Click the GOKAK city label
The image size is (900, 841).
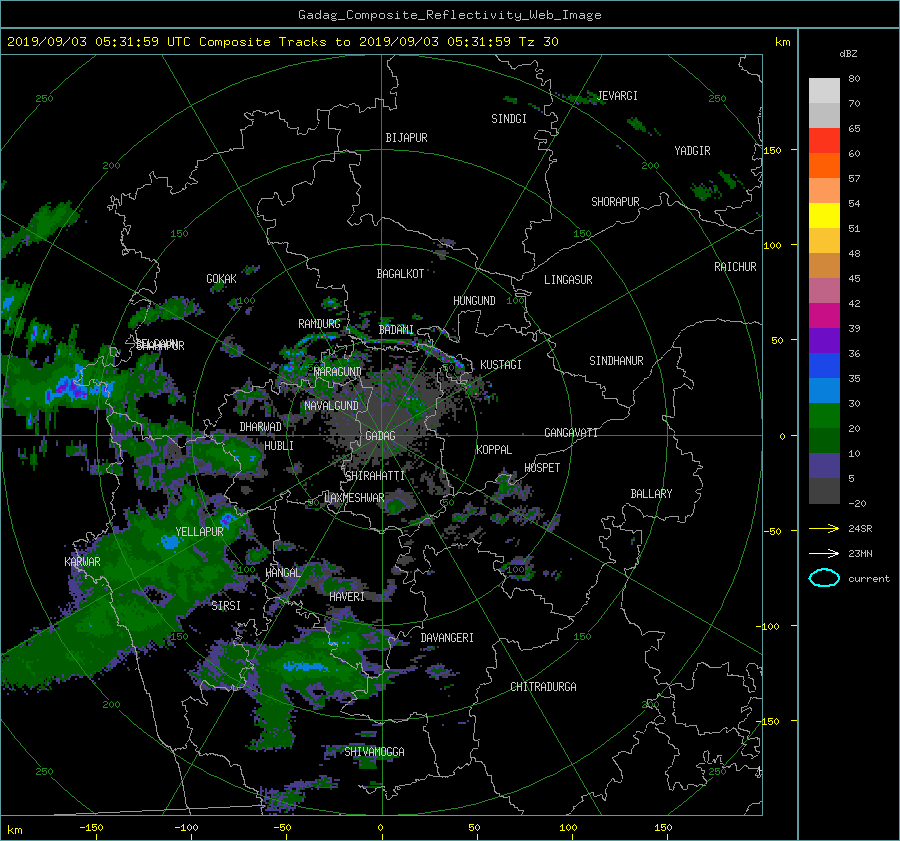coord(222,279)
